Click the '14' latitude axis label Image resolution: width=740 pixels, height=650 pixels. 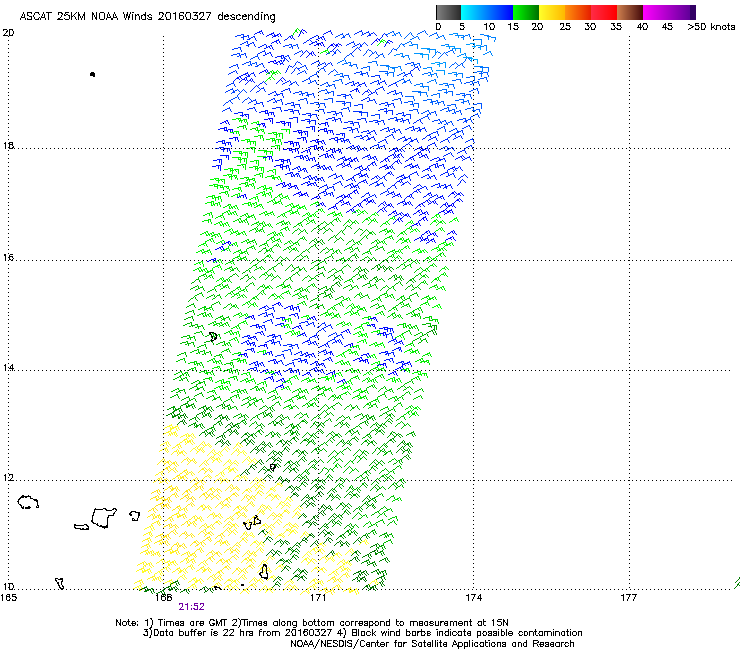[x=8, y=368]
